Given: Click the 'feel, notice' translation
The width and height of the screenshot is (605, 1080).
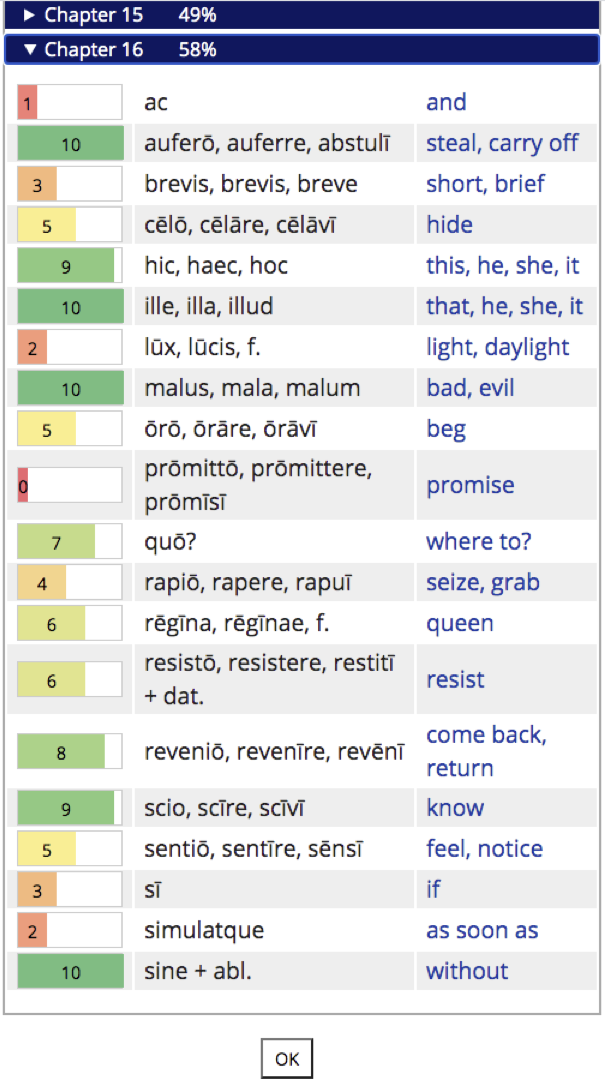Looking at the screenshot, I should pyautogui.click(x=484, y=849).
